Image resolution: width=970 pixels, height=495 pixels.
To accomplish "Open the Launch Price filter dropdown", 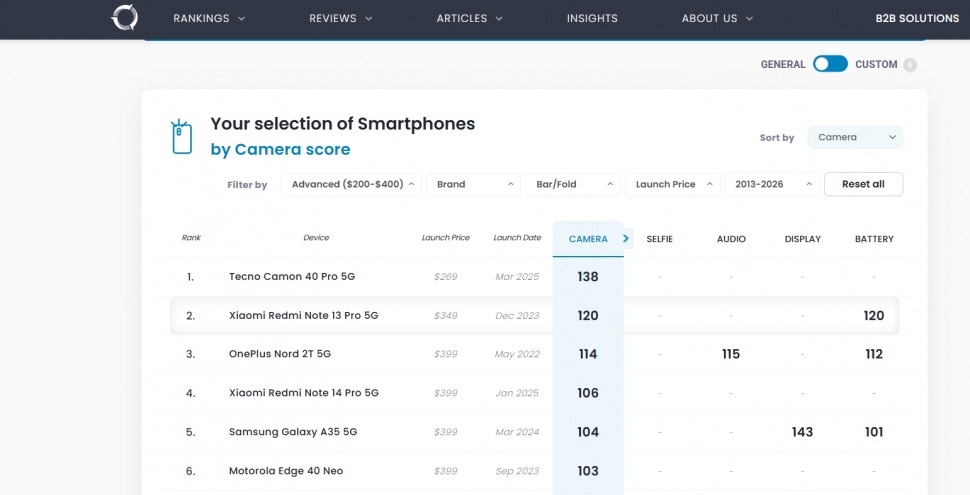I will 672,184.
